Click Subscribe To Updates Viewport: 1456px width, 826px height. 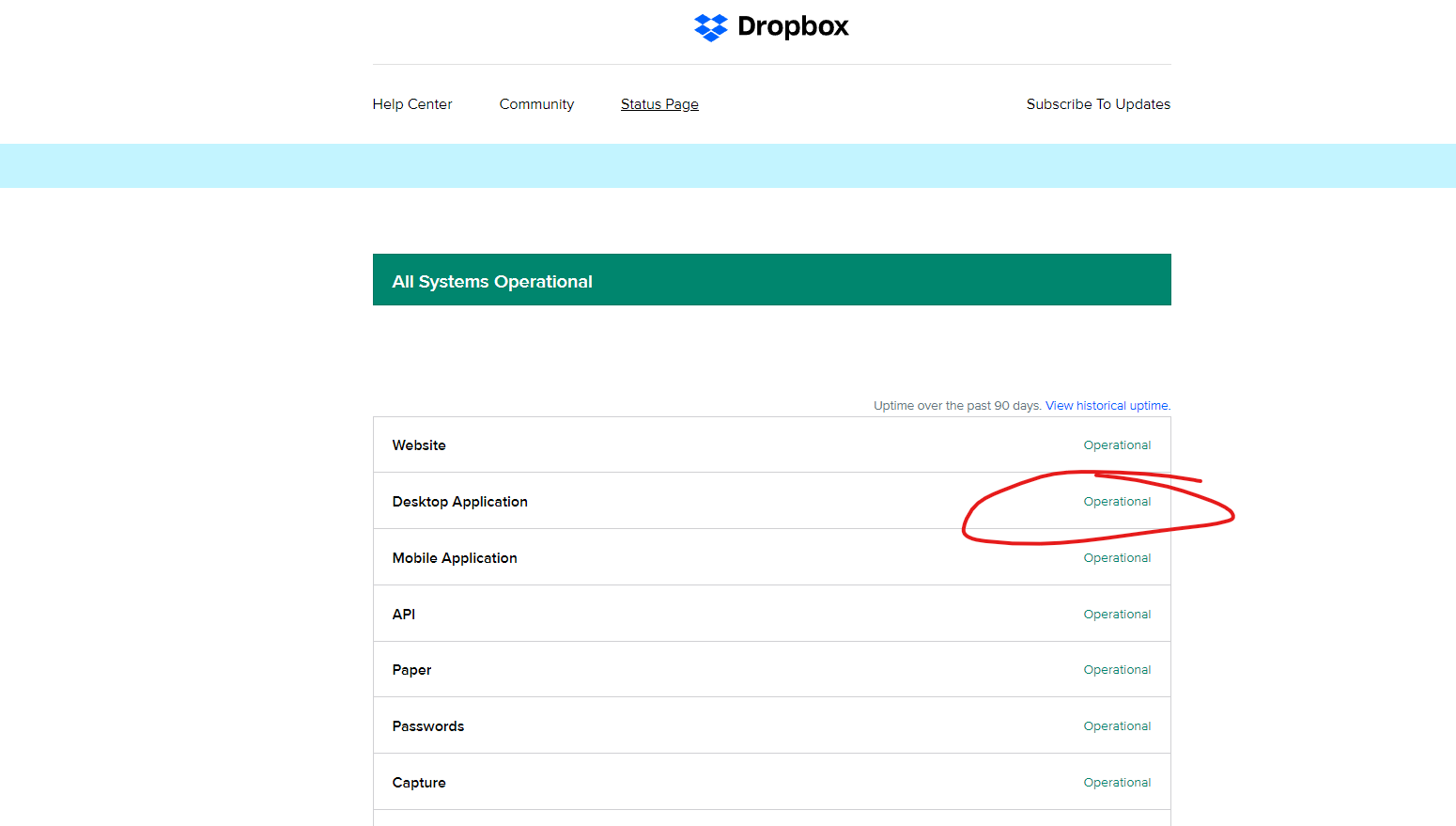[x=1098, y=104]
